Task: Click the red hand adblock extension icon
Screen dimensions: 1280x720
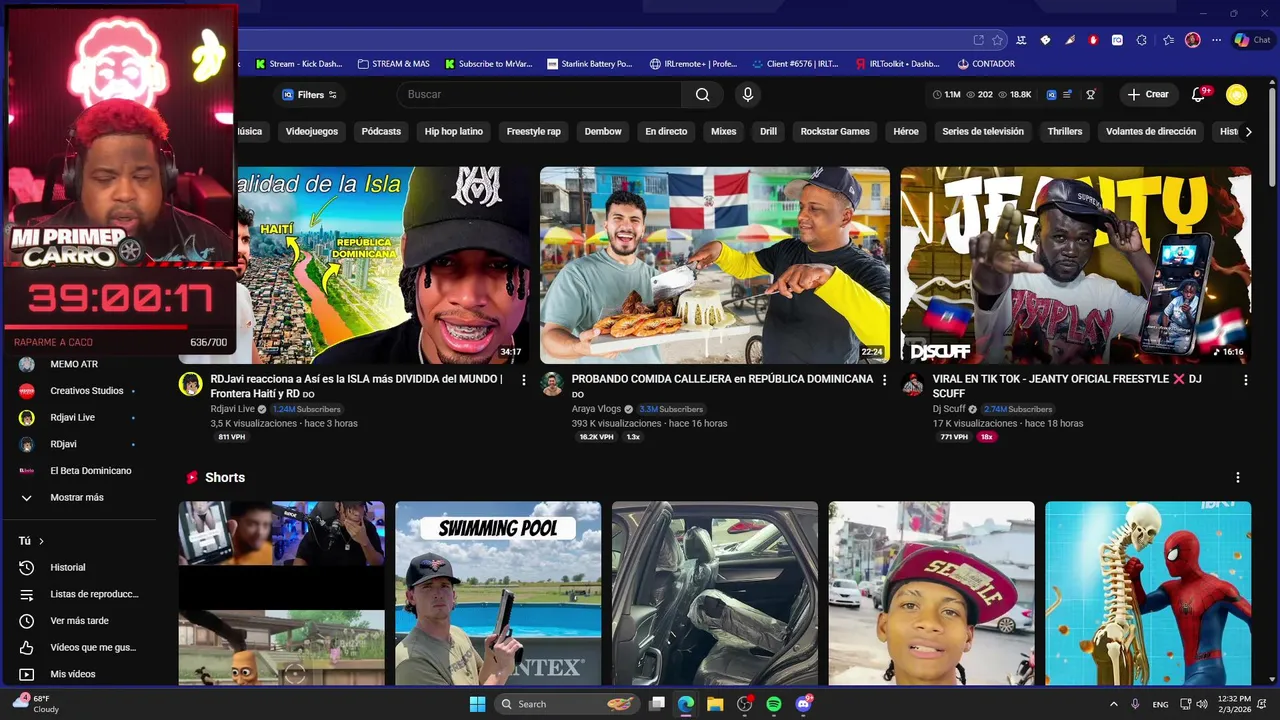Action: (1093, 40)
